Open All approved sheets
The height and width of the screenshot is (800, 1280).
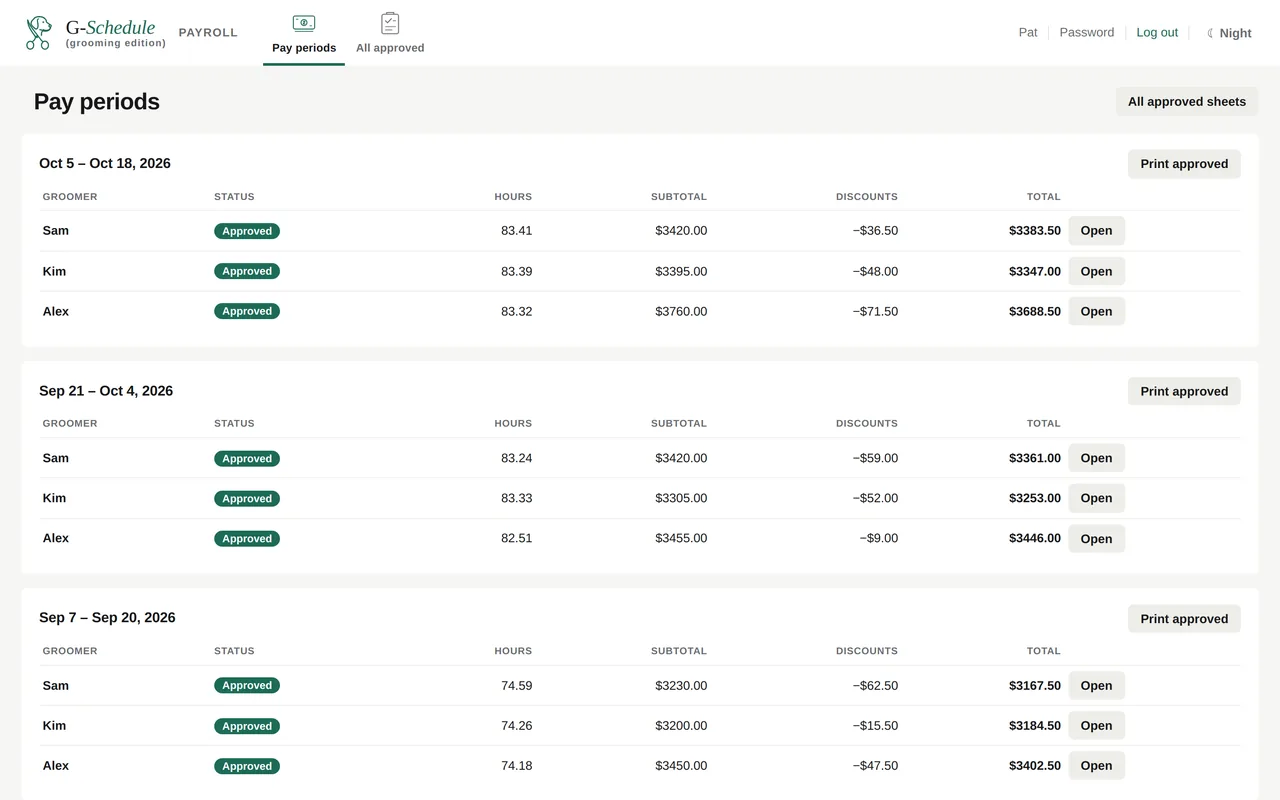pos(1187,101)
